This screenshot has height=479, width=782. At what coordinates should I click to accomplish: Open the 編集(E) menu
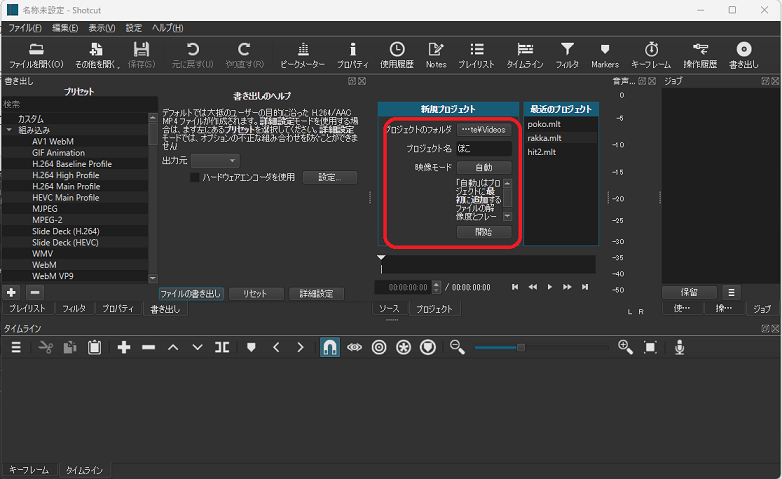[x=65, y=28]
